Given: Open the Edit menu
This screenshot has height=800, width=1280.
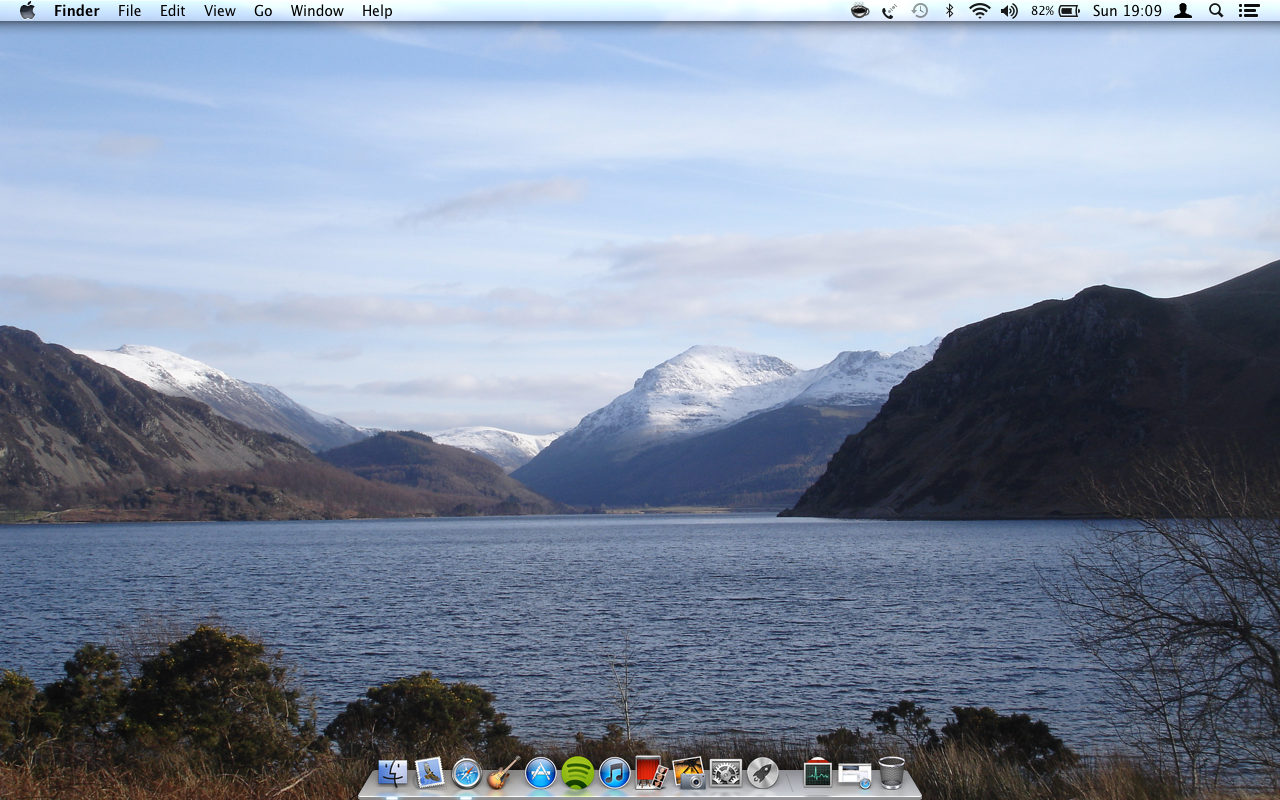Looking at the screenshot, I should pos(173,11).
